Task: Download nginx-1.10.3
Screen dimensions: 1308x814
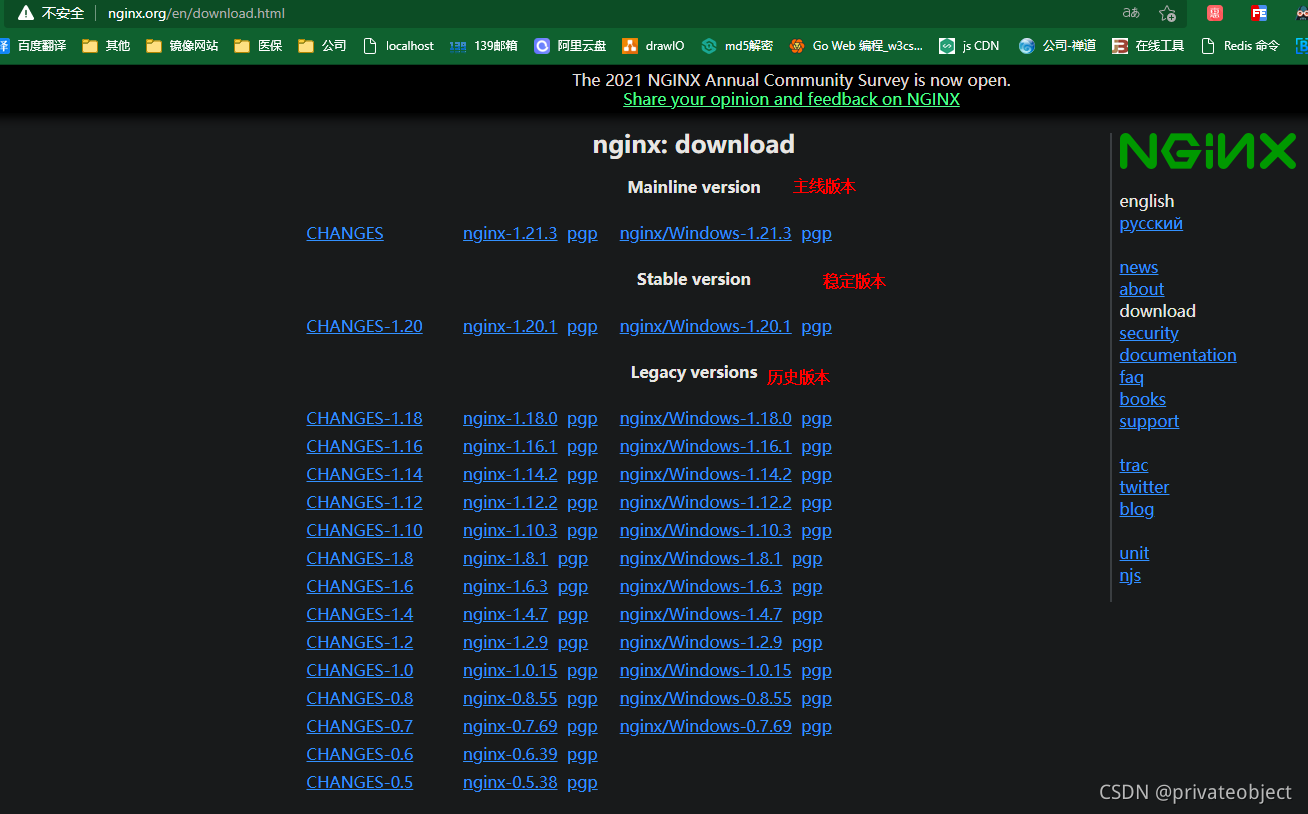Action: click(510, 530)
